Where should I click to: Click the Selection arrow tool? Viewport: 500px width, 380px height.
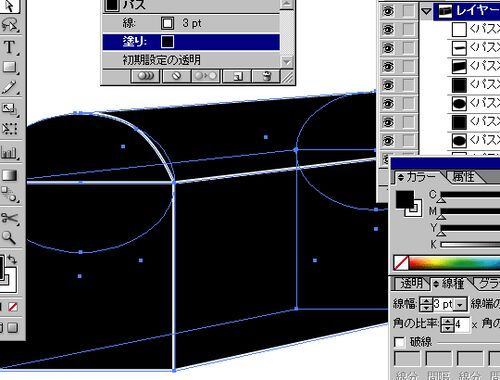click(x=9, y=6)
